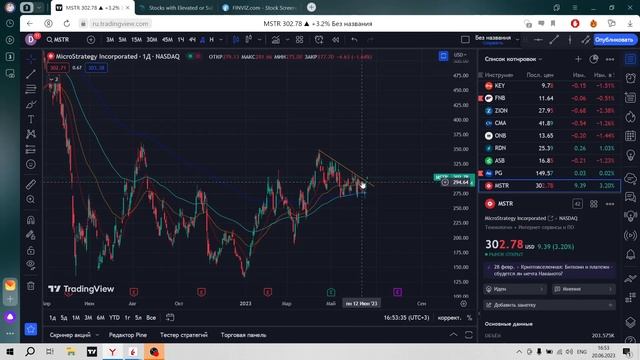Select the Text annotation tool
Image resolution: width=640 pixels, height=360 pixels.
[31, 119]
